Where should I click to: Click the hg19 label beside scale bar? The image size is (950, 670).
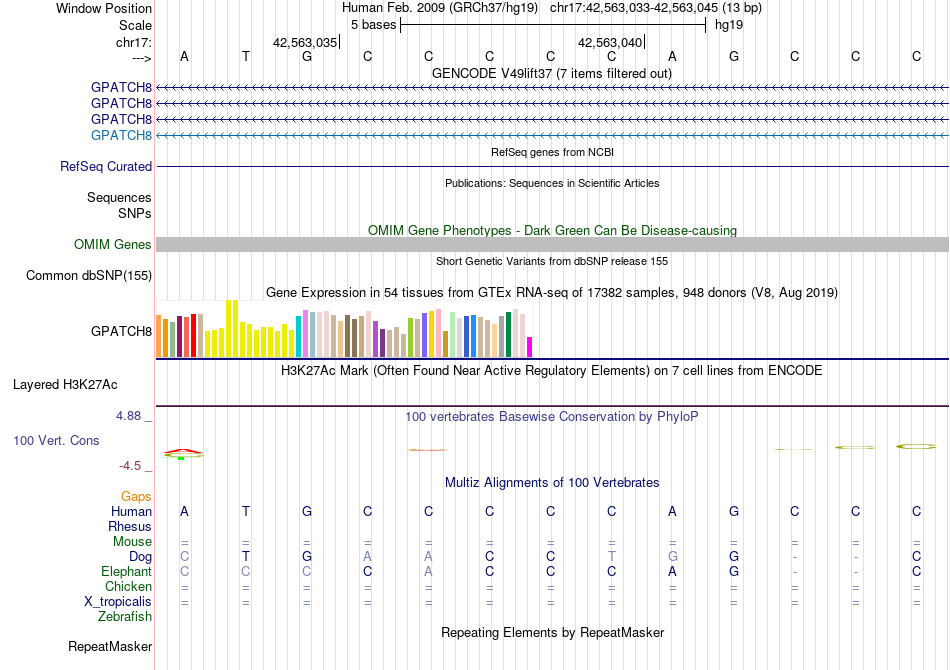point(729,25)
